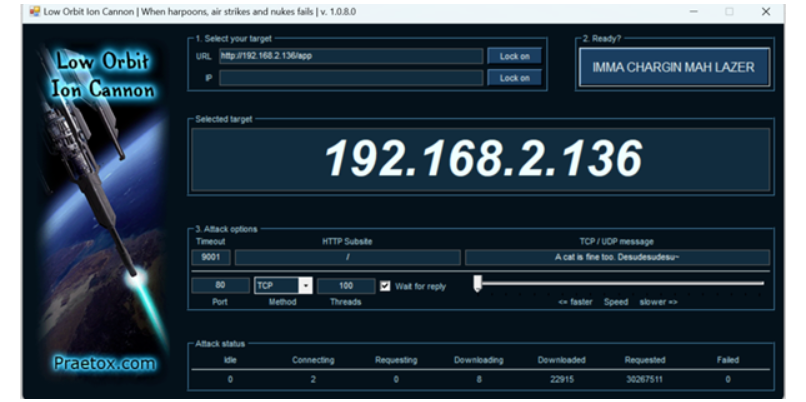Lock on to the URL target
This screenshot has height=402, width=806.
tap(515, 56)
